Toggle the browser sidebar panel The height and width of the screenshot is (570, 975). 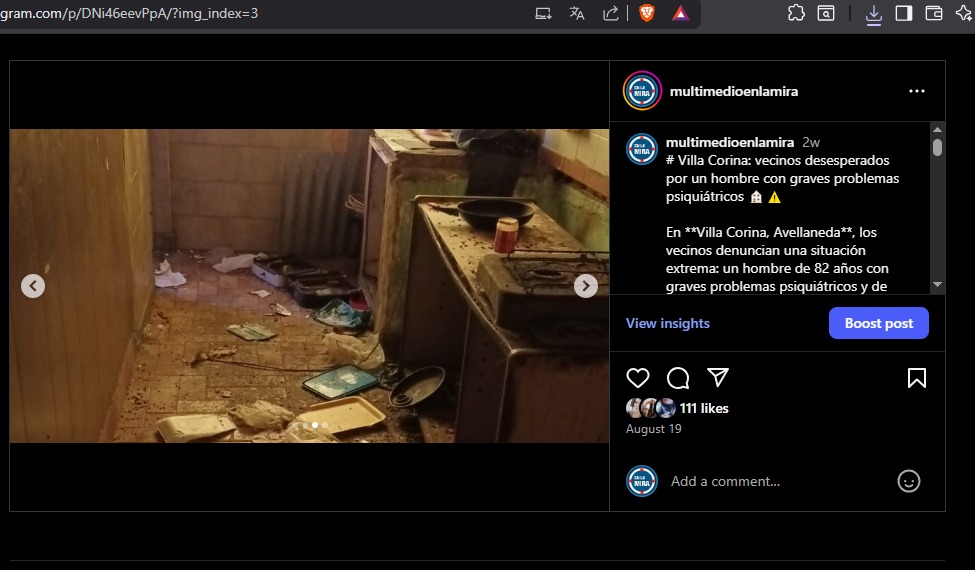(903, 13)
